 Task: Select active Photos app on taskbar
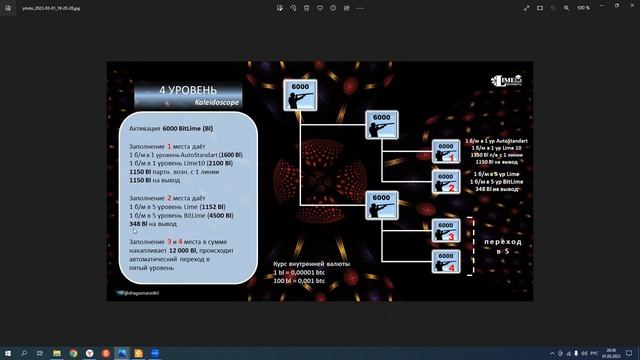[122, 353]
